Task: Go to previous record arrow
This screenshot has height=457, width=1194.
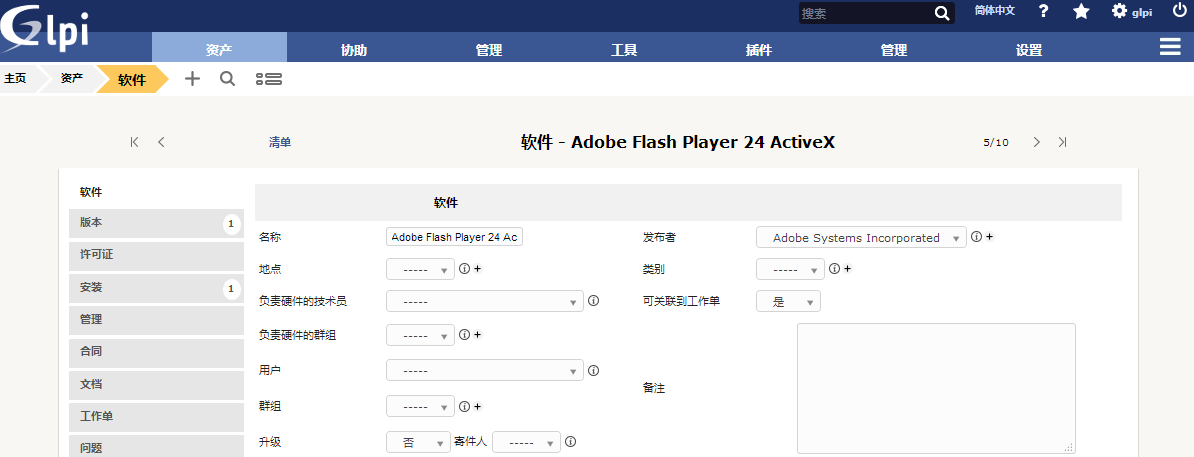Action: point(161,142)
